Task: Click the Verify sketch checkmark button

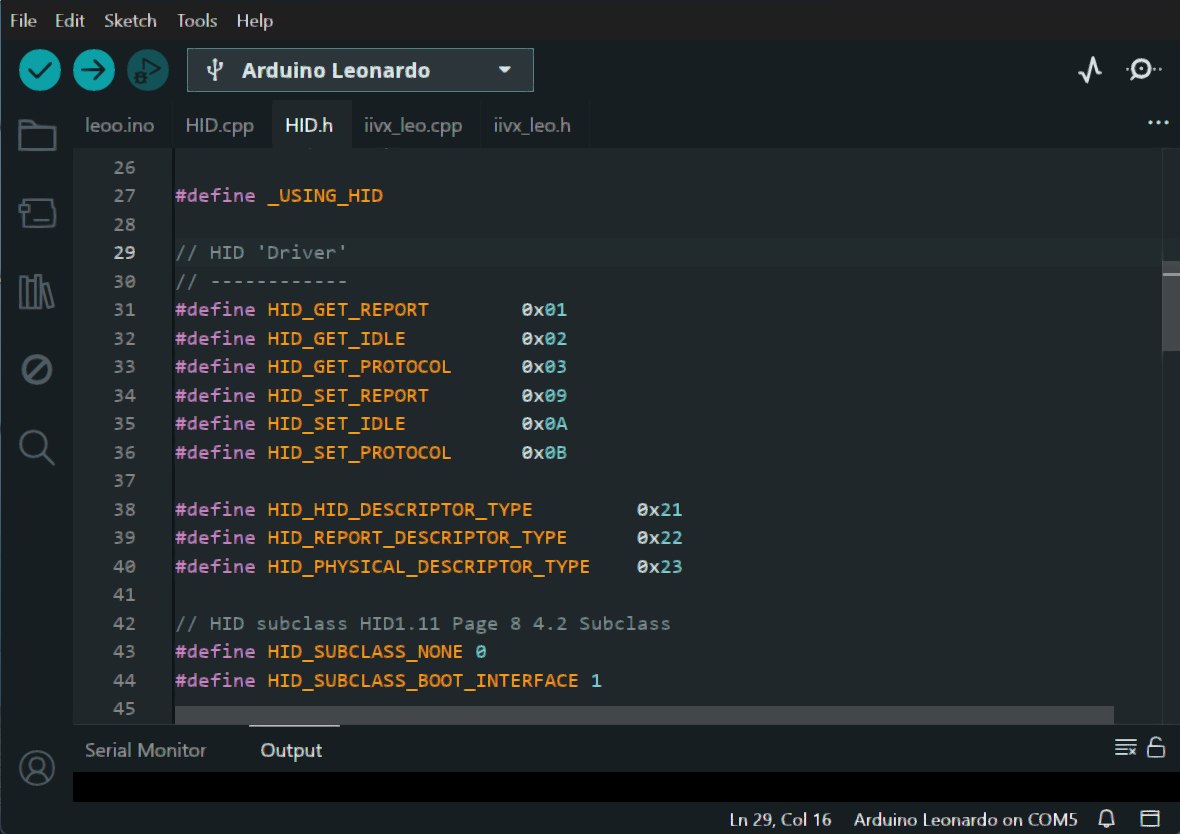Action: [x=40, y=70]
